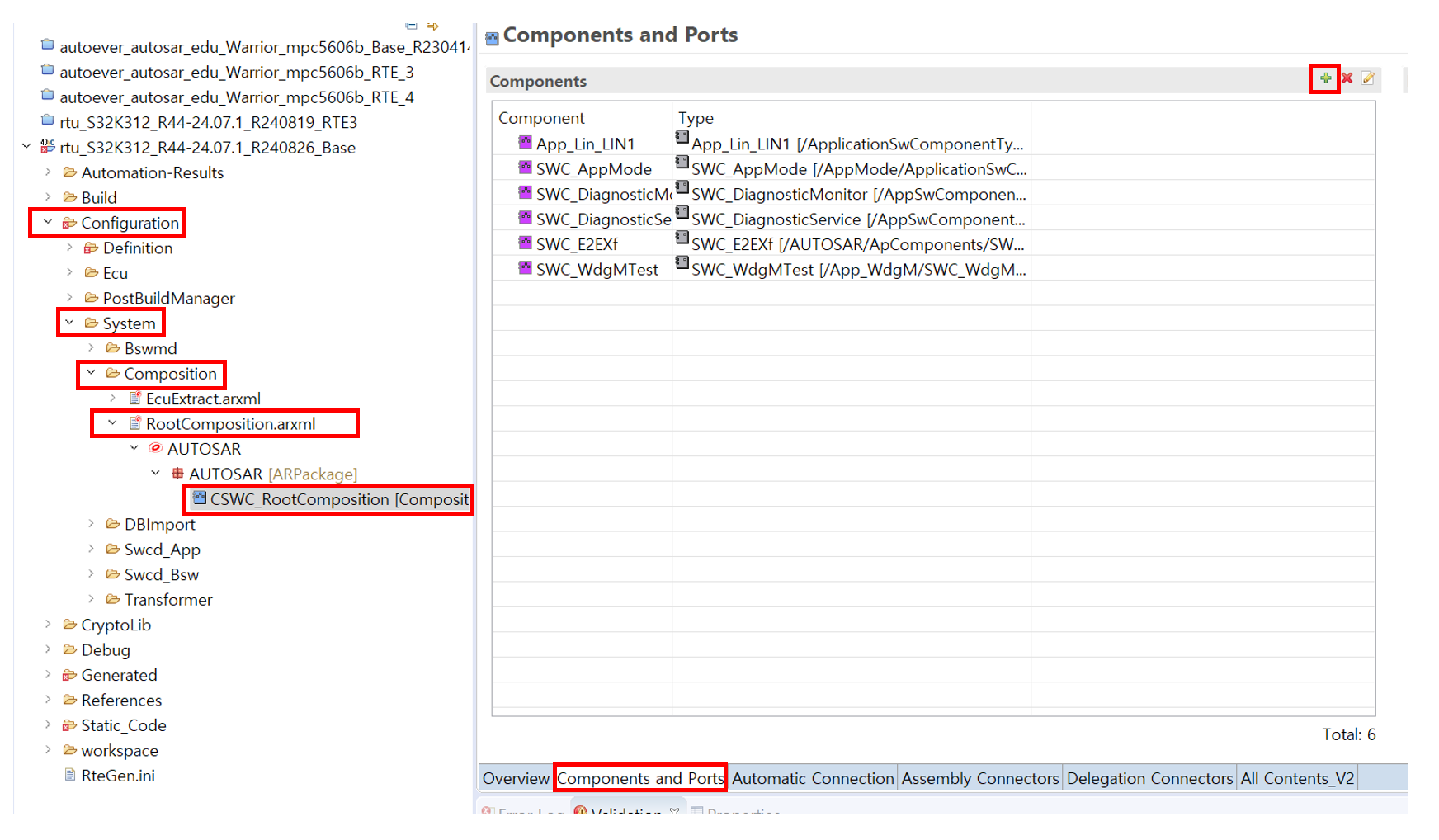Click the green plus Add component icon
The width and height of the screenshot is (1439, 840).
click(1324, 78)
